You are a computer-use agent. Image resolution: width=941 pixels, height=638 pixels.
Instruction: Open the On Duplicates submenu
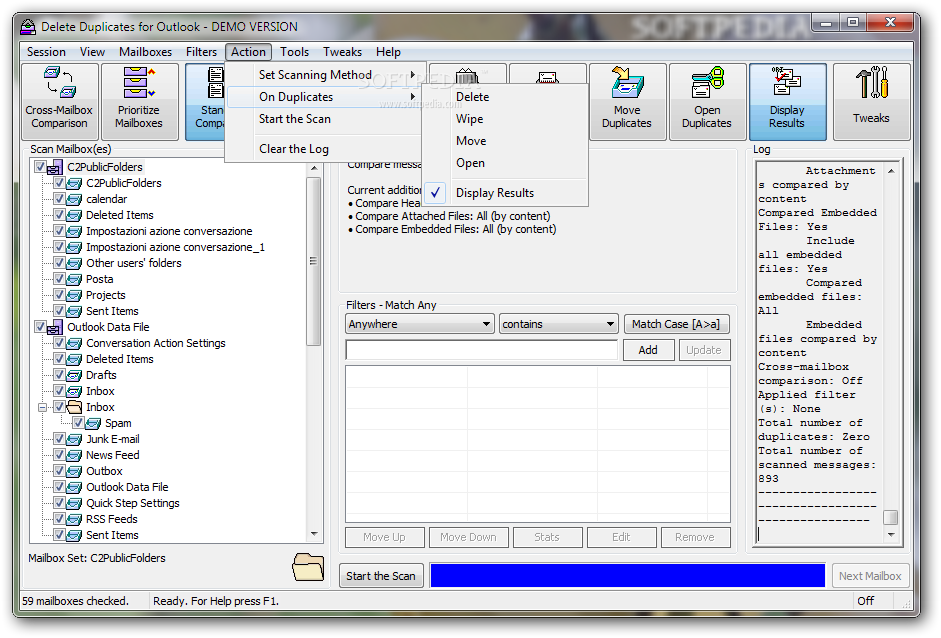click(x=325, y=97)
